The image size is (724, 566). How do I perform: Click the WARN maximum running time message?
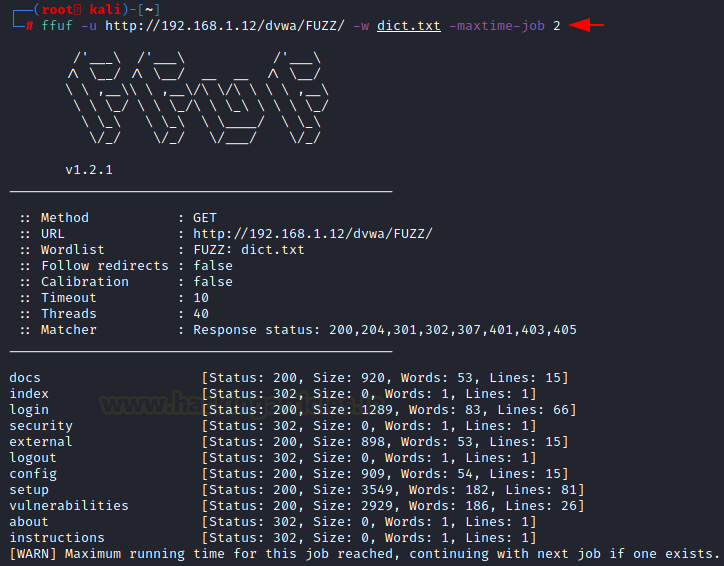point(364,554)
